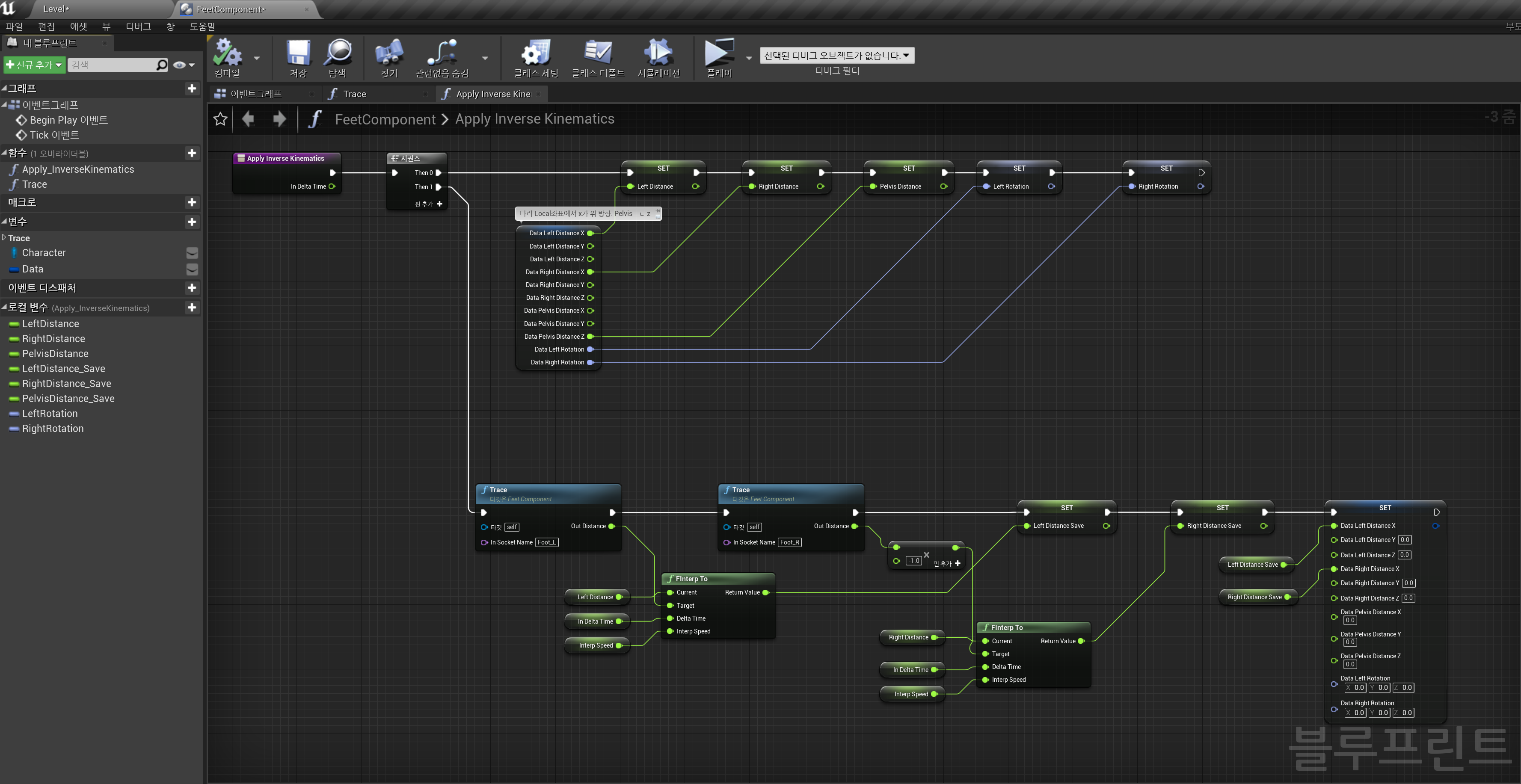
Task: Open Class Defaults (클래스 디폴트) icon
Action: (598, 53)
